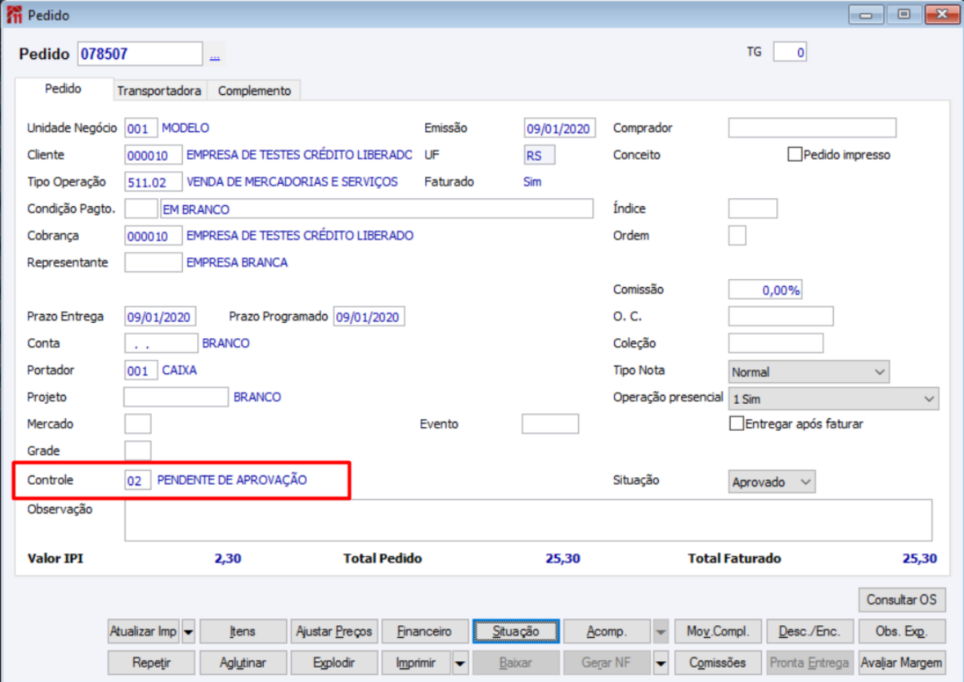This screenshot has width=964, height=682.
Task: Enable Entregar após faturar checkbox
Action: 736,424
